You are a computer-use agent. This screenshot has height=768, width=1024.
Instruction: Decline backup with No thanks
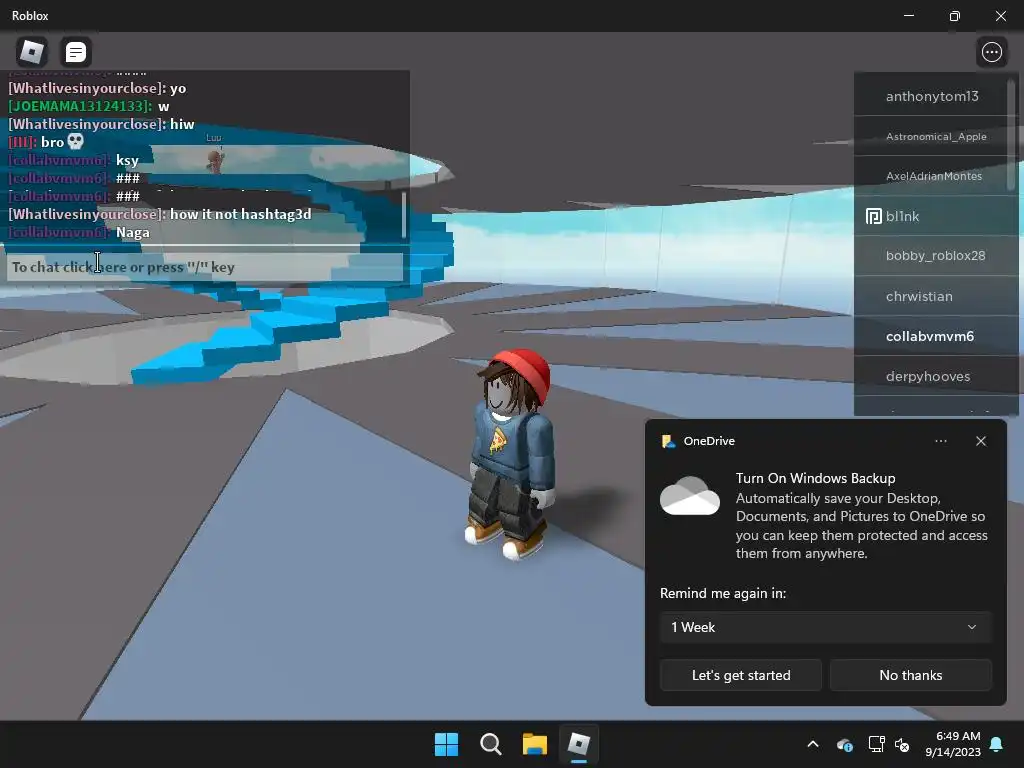[x=910, y=675]
